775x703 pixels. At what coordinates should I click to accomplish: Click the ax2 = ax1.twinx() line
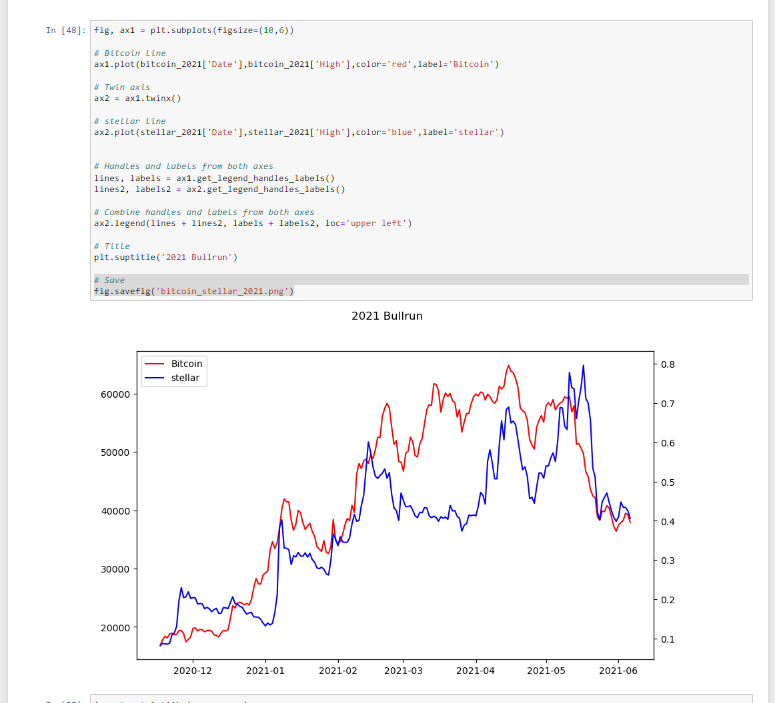[137, 98]
